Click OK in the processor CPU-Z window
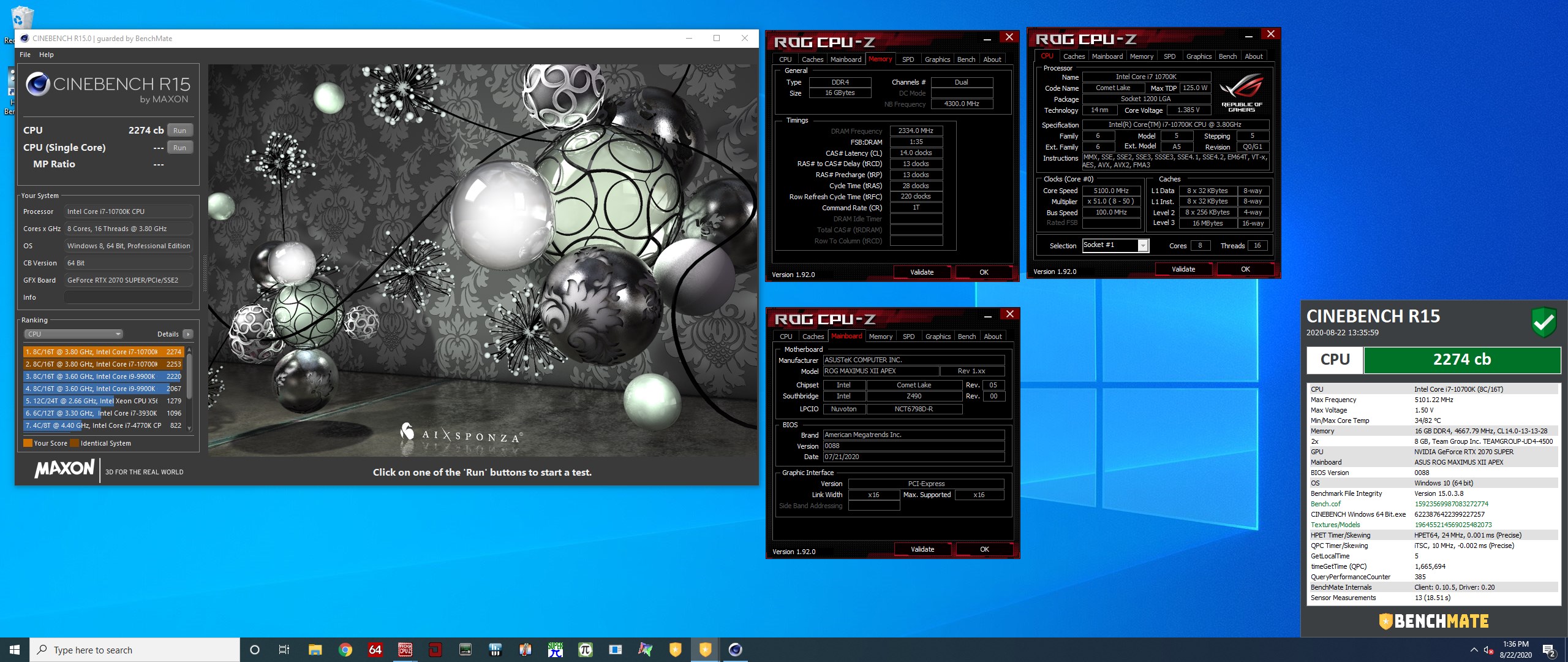Viewport: 1568px width, 662px height. coord(1245,269)
